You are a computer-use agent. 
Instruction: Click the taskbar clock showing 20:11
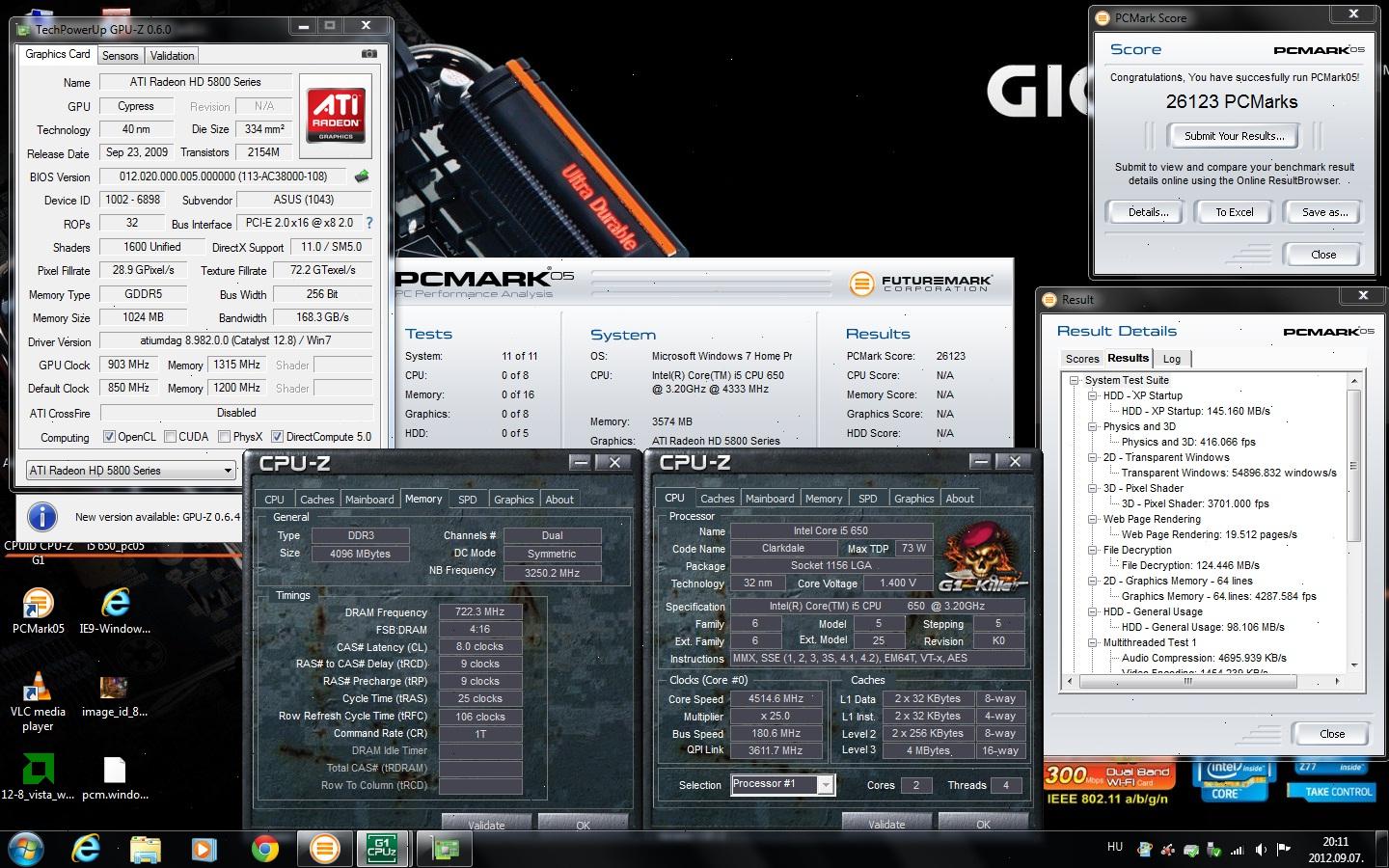[1335, 849]
